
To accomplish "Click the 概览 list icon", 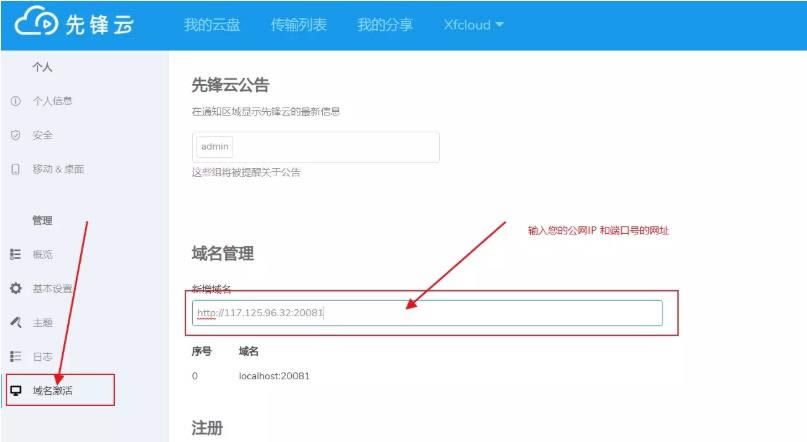I will click(x=15, y=255).
